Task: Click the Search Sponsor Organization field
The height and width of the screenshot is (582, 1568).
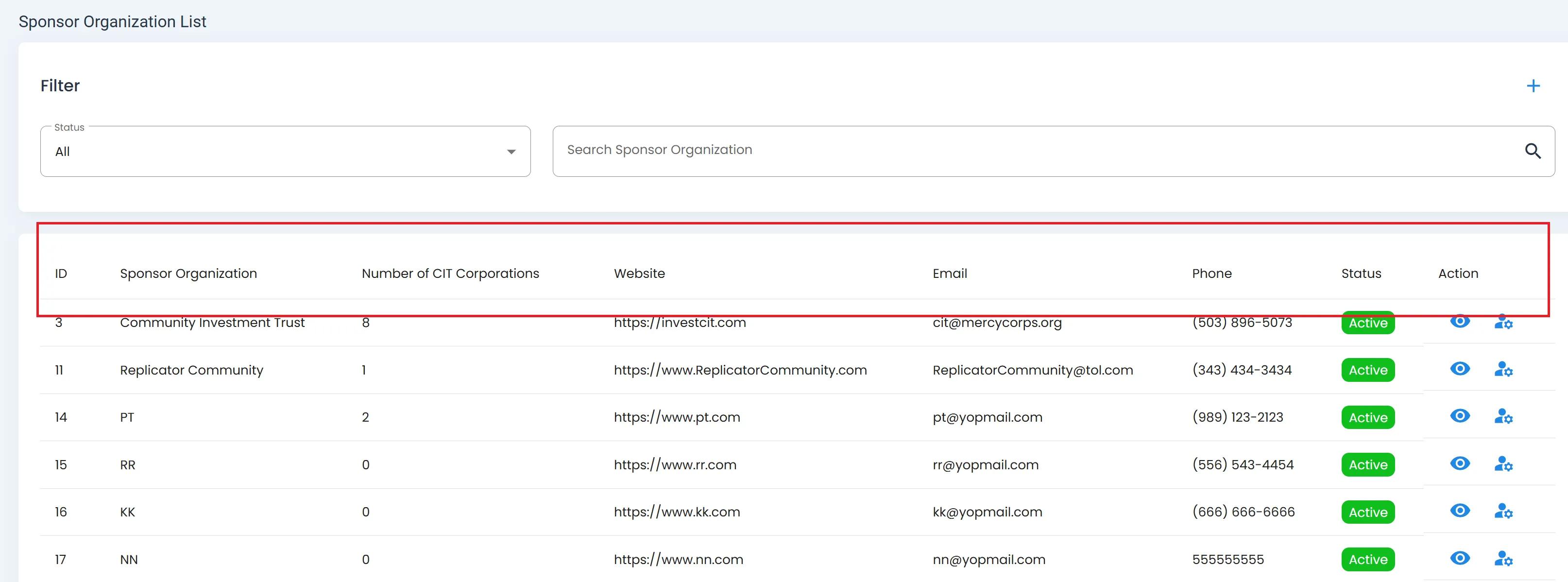Action: click(x=1035, y=151)
